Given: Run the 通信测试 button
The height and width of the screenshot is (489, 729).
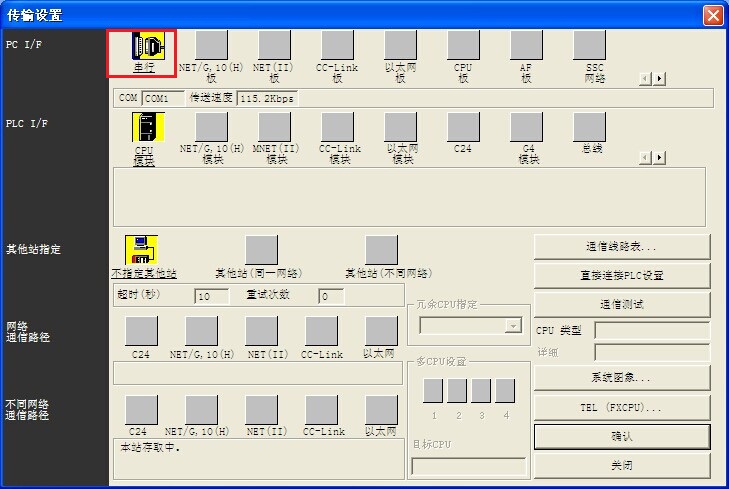Looking at the screenshot, I should tap(622, 304).
